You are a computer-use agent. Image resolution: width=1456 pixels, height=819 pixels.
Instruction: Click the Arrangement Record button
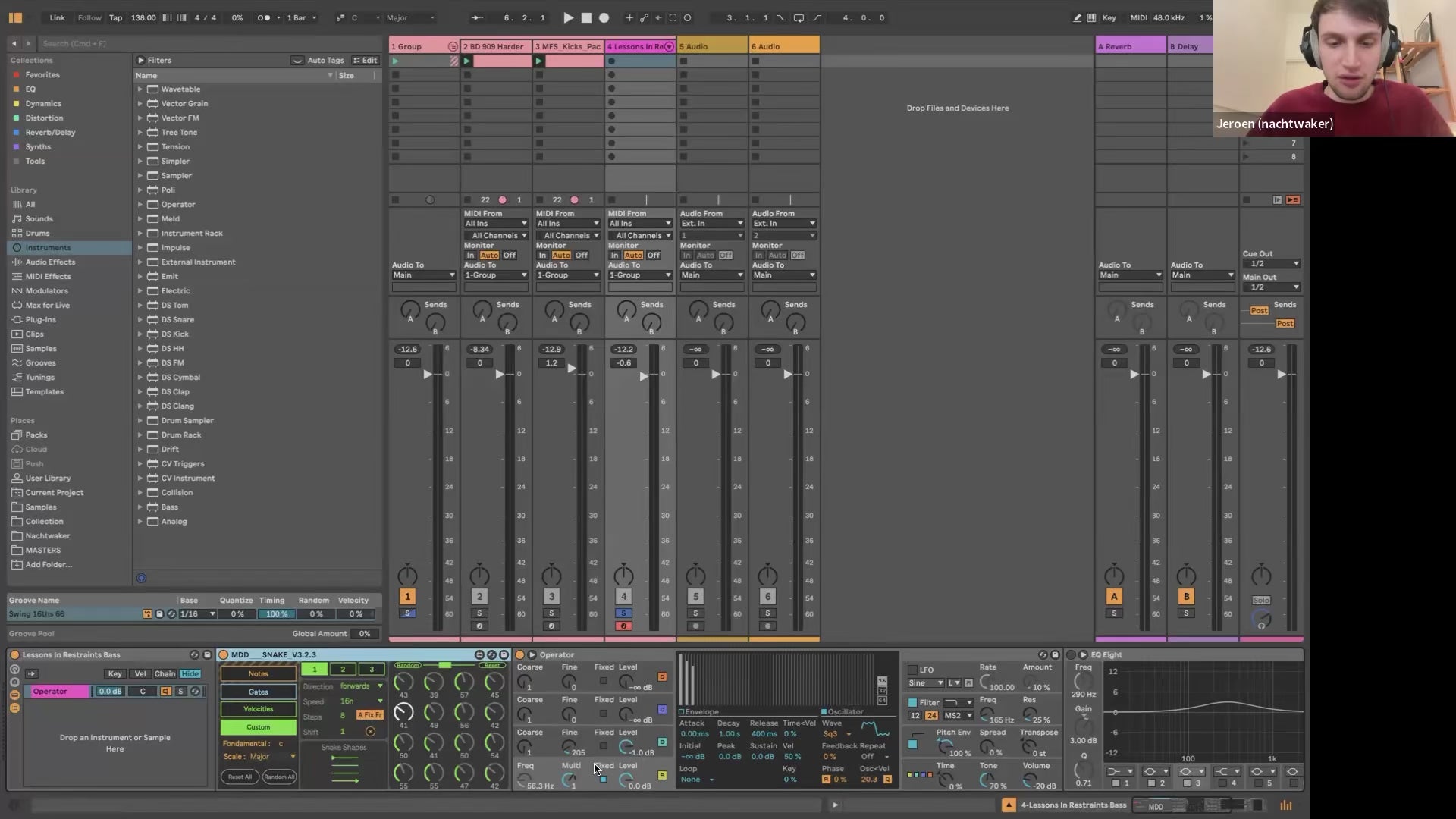click(604, 17)
